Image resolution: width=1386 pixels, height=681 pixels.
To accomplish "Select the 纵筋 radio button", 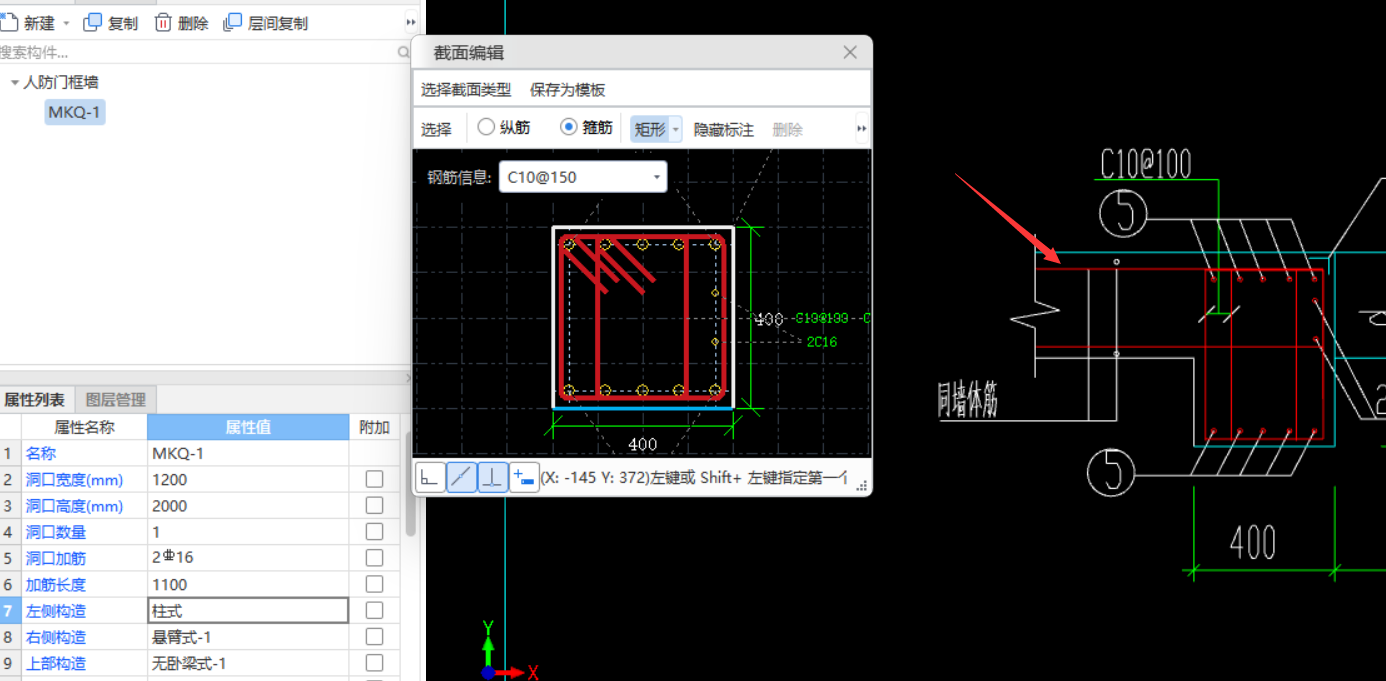I will pos(486,127).
